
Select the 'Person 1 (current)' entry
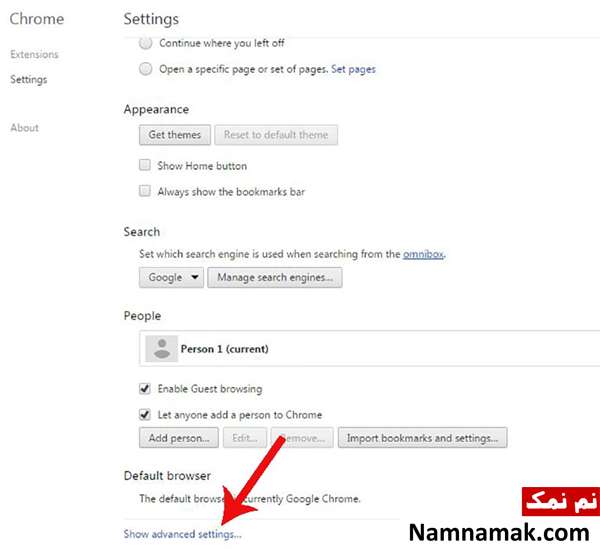coord(370,349)
